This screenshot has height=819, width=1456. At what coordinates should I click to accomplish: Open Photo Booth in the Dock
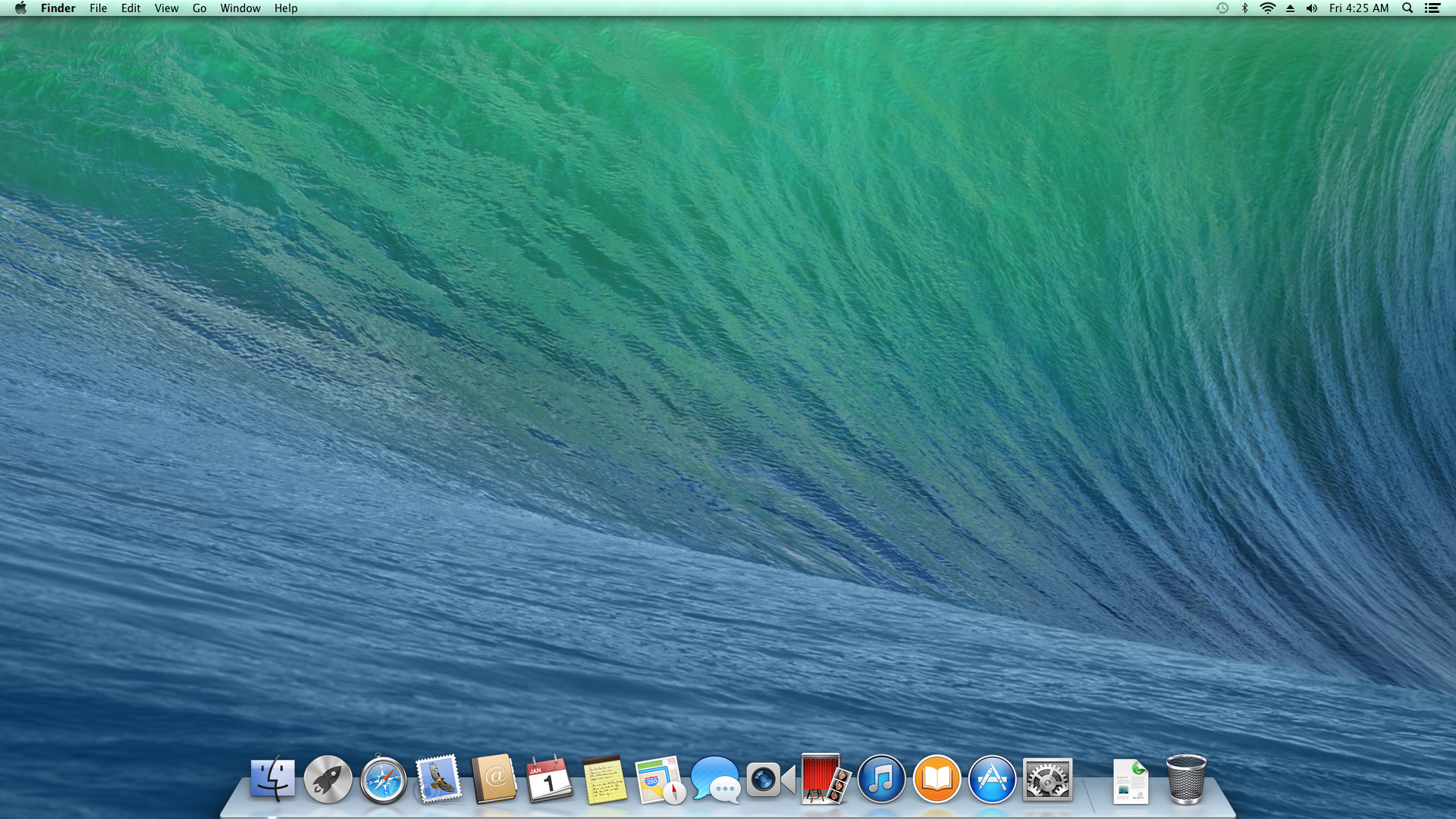(826, 780)
